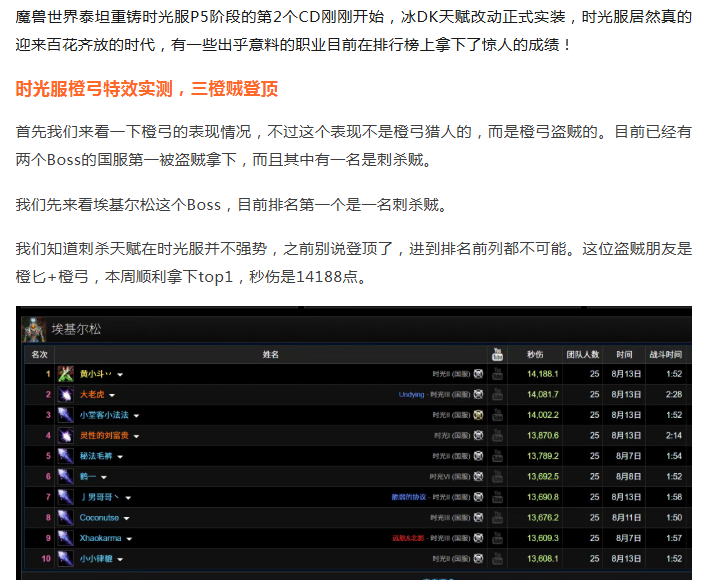Click the DPS value 14,081.7

click(542, 394)
